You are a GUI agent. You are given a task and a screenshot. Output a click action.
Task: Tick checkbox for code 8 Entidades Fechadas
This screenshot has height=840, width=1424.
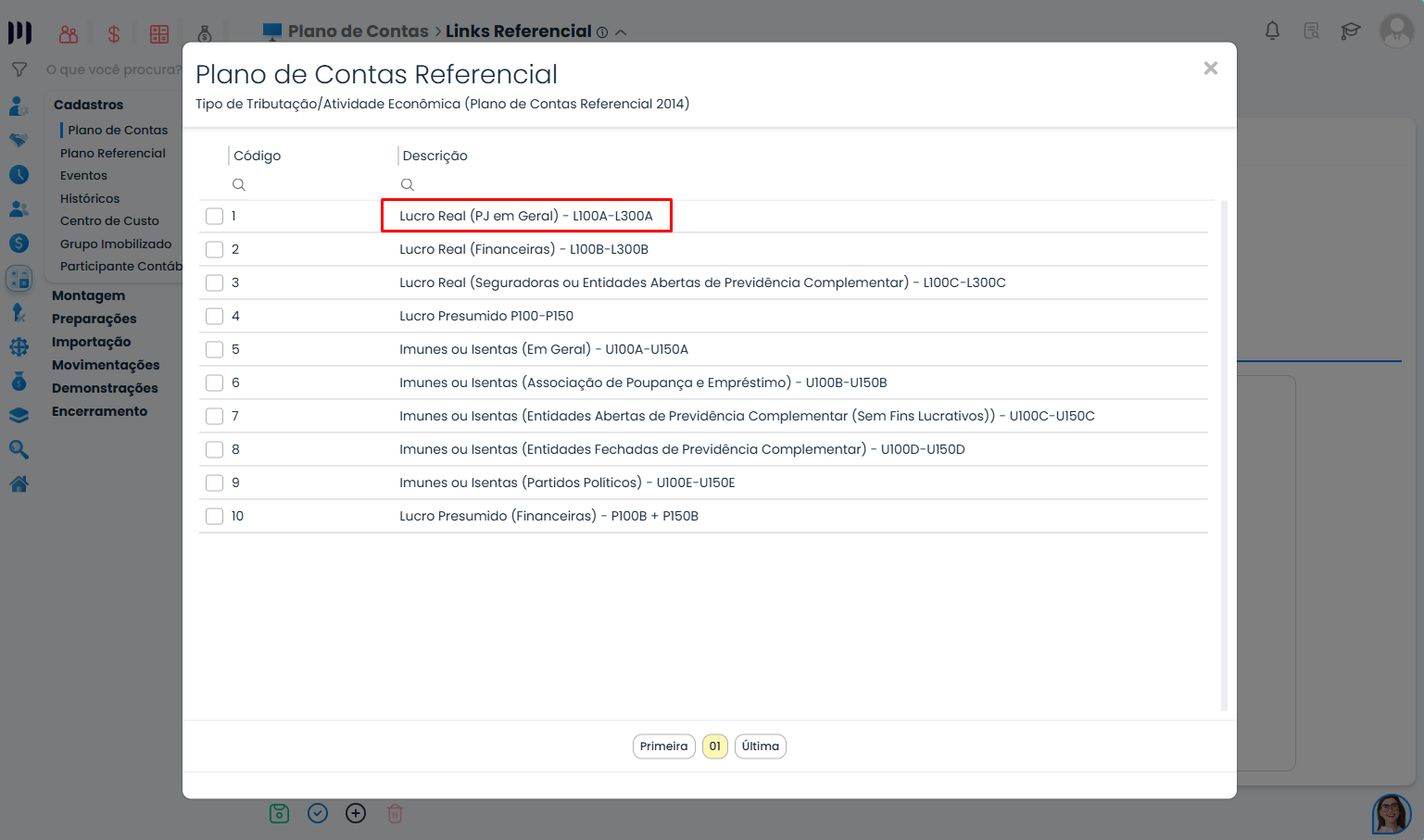coord(214,449)
